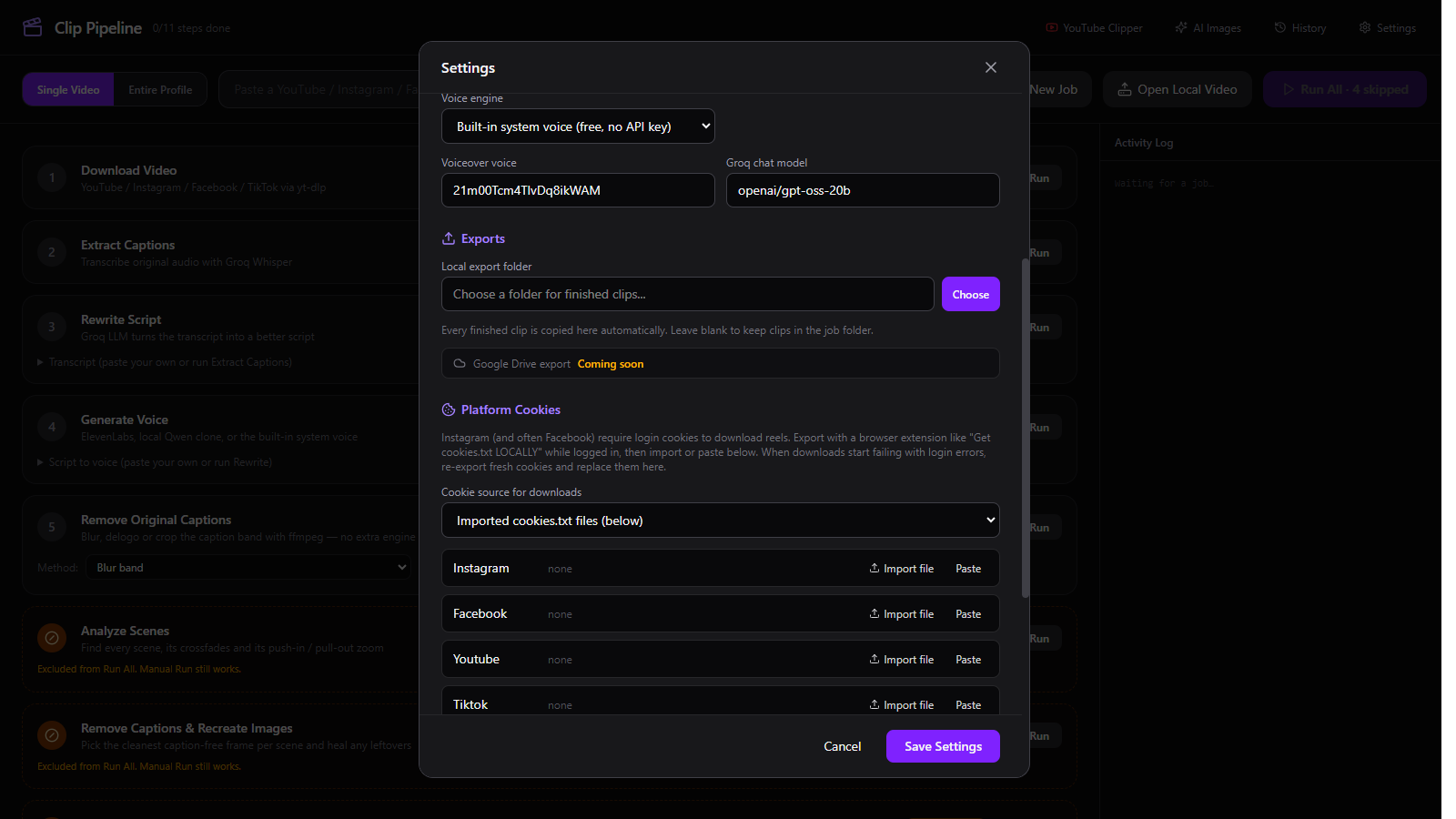Paste cookies for Youtube

coord(968,660)
